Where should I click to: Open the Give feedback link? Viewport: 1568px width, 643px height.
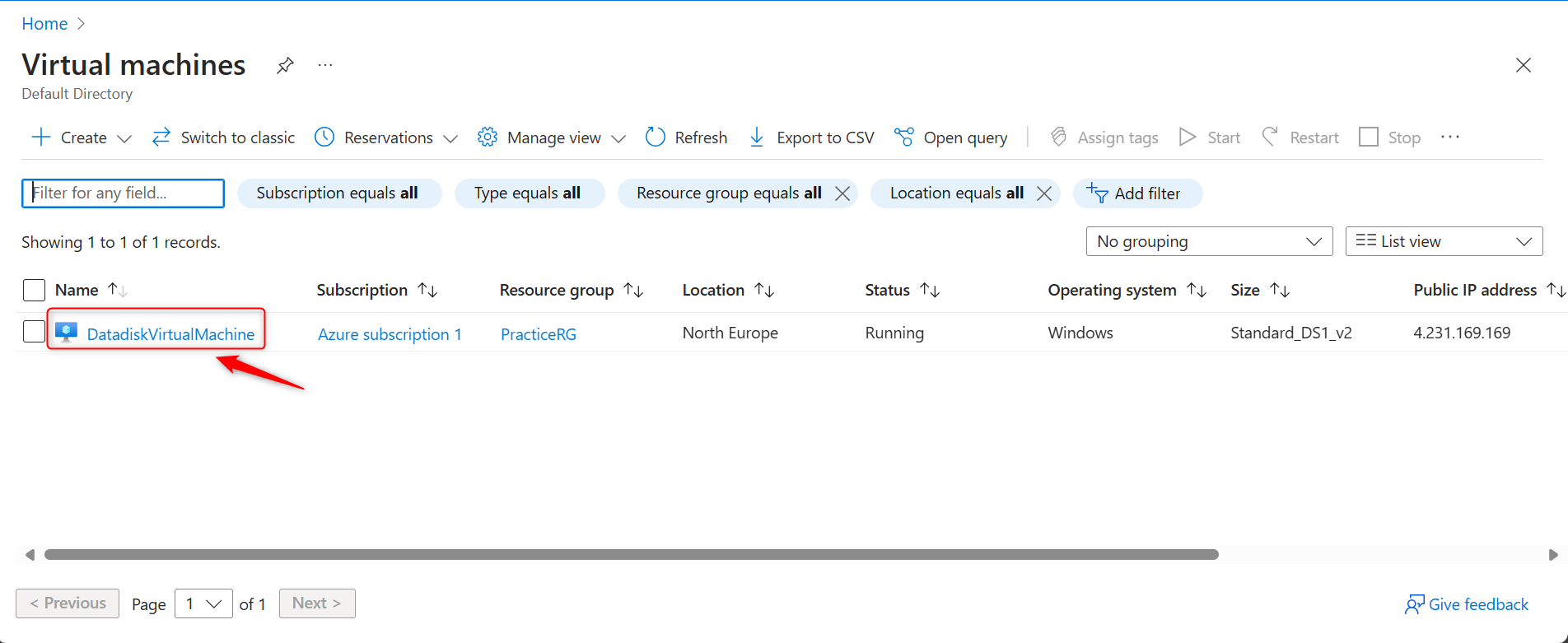coord(1467,604)
